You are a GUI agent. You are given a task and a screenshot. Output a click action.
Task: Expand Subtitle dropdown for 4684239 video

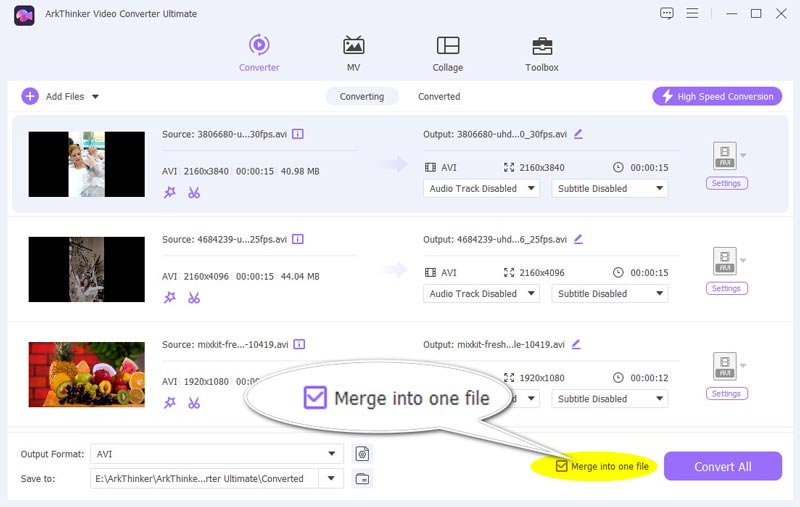[x=609, y=293]
